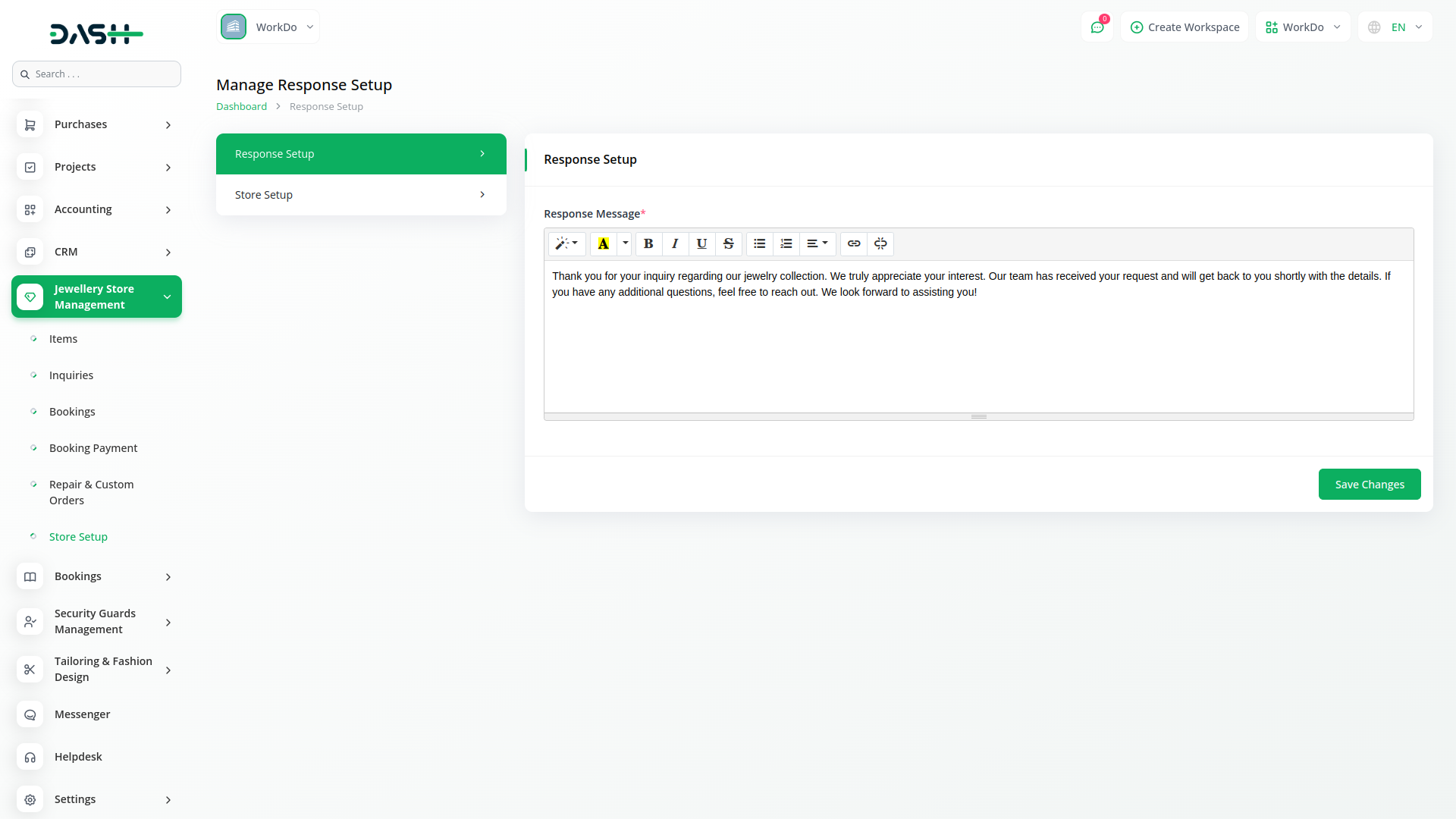Open the highlight color picker arrow

point(626,243)
